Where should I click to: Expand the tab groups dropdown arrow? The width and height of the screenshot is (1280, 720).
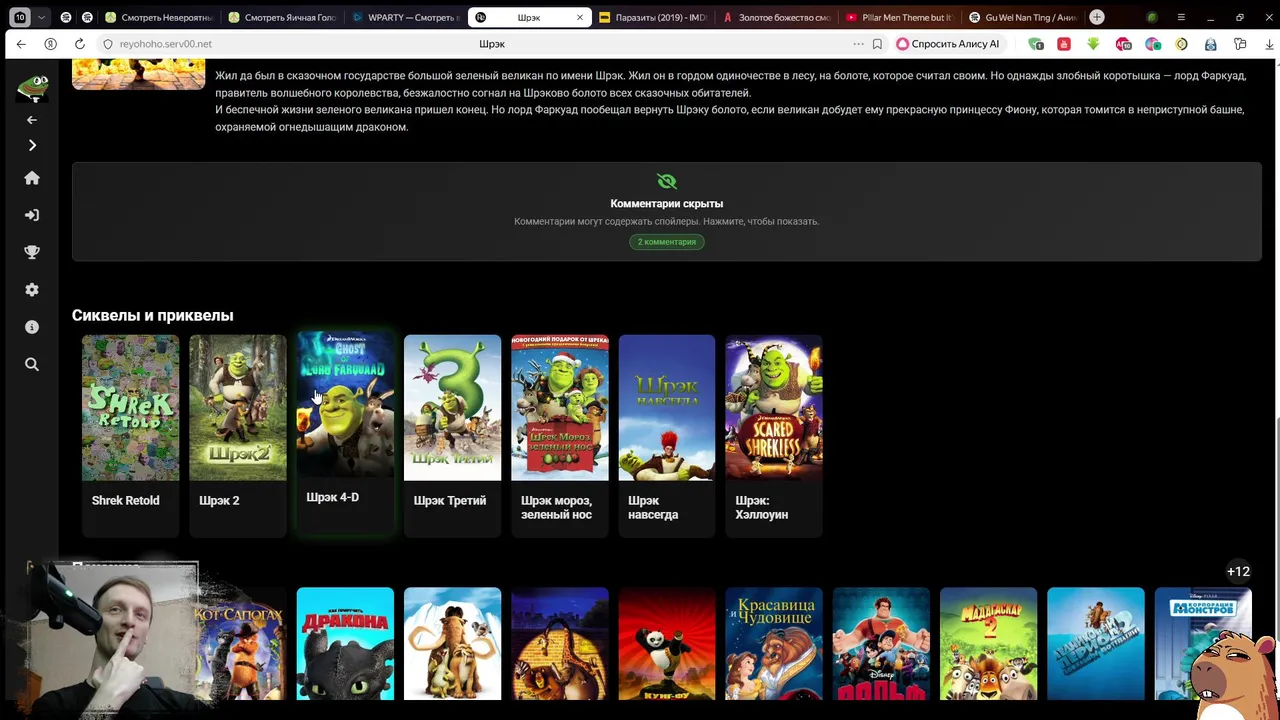[x=41, y=17]
